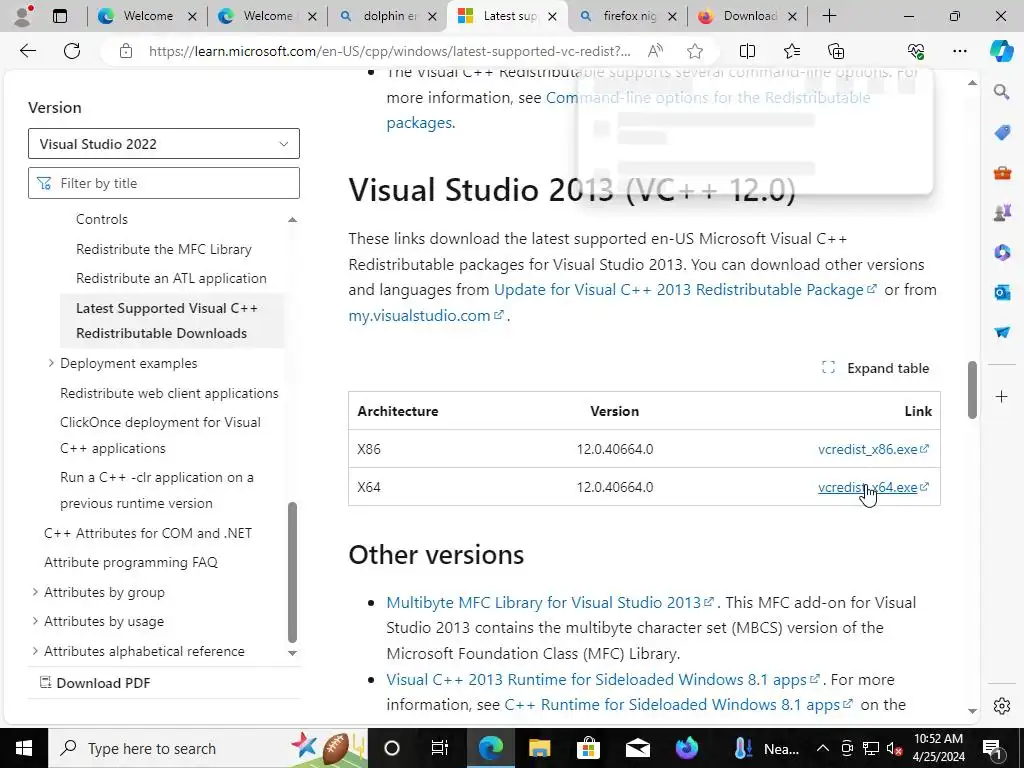1024x768 pixels.
Task: Open Favorites list icon
Action: [x=792, y=51]
